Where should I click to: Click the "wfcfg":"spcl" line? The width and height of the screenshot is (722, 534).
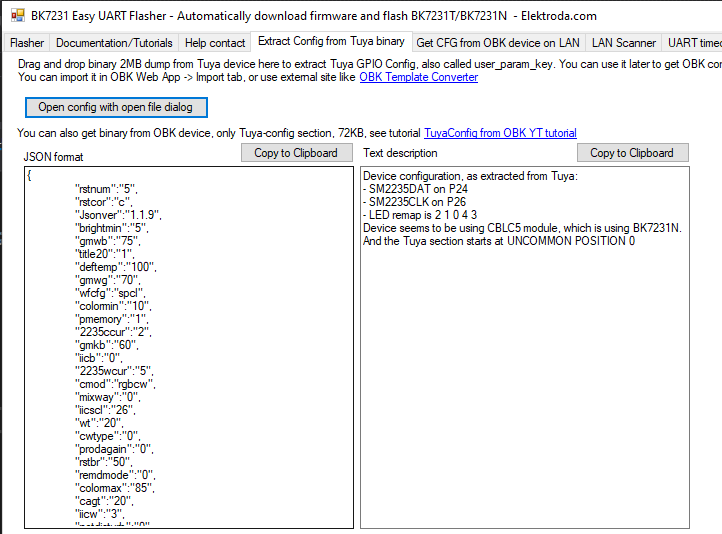[x=110, y=293]
